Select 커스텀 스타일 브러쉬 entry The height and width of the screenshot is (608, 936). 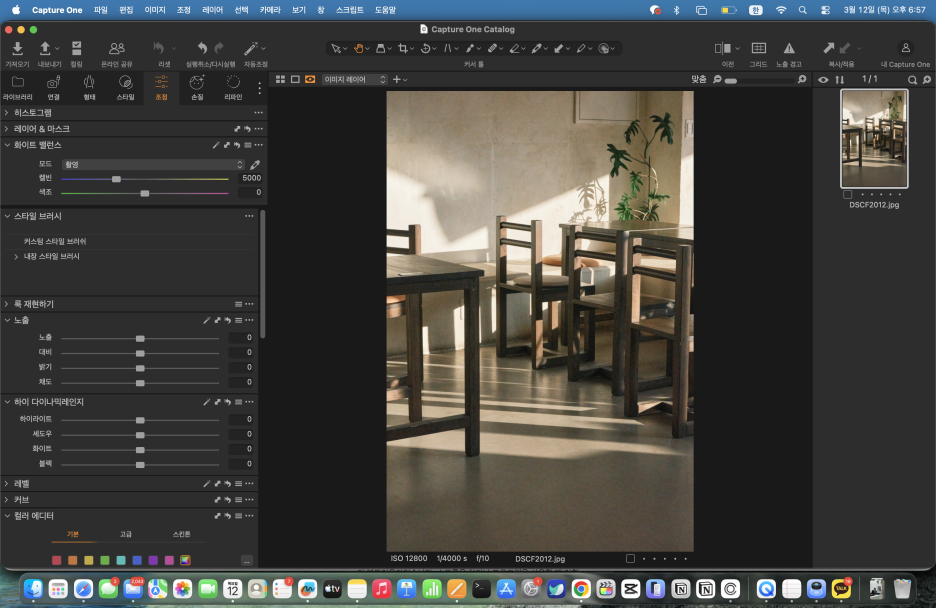pos(55,241)
